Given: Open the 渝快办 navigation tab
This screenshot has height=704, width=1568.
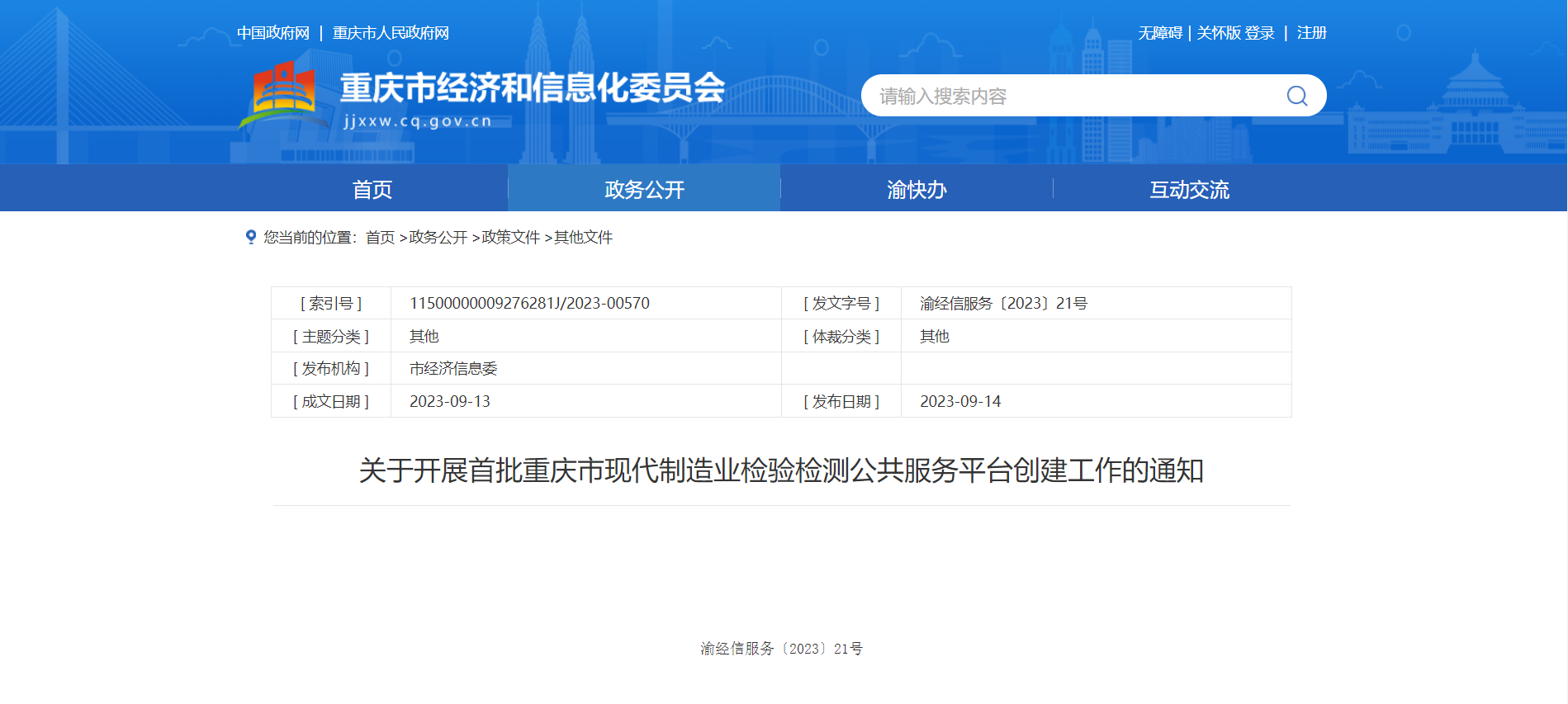Looking at the screenshot, I should tap(917, 189).
